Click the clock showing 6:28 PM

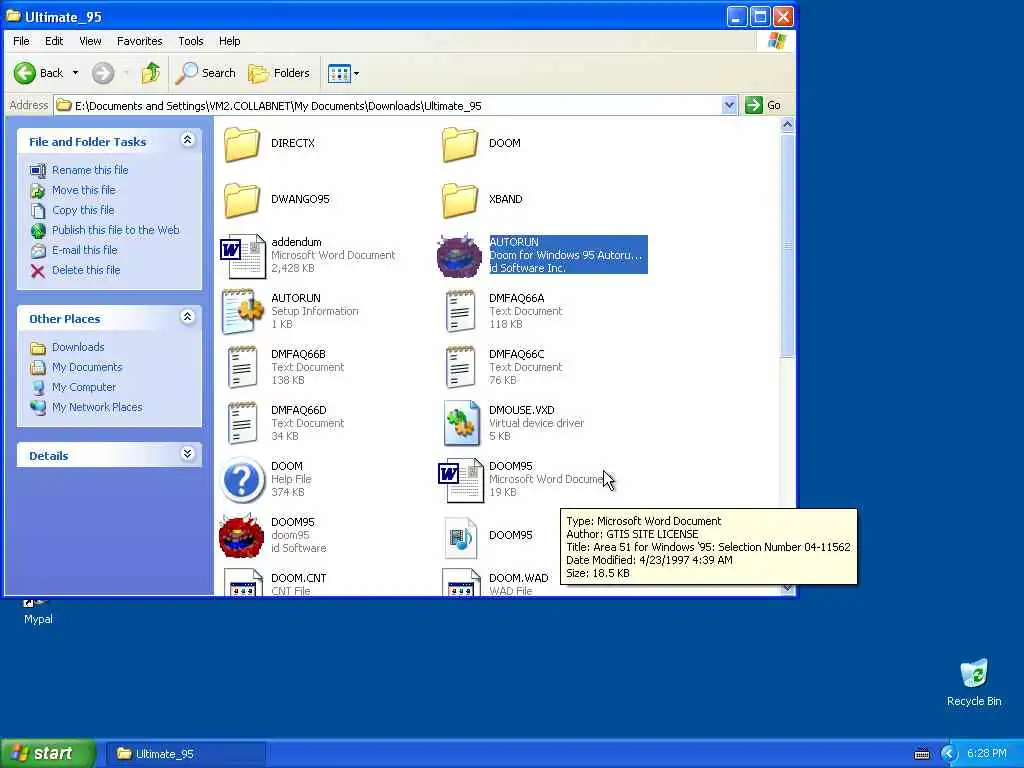[986, 754]
